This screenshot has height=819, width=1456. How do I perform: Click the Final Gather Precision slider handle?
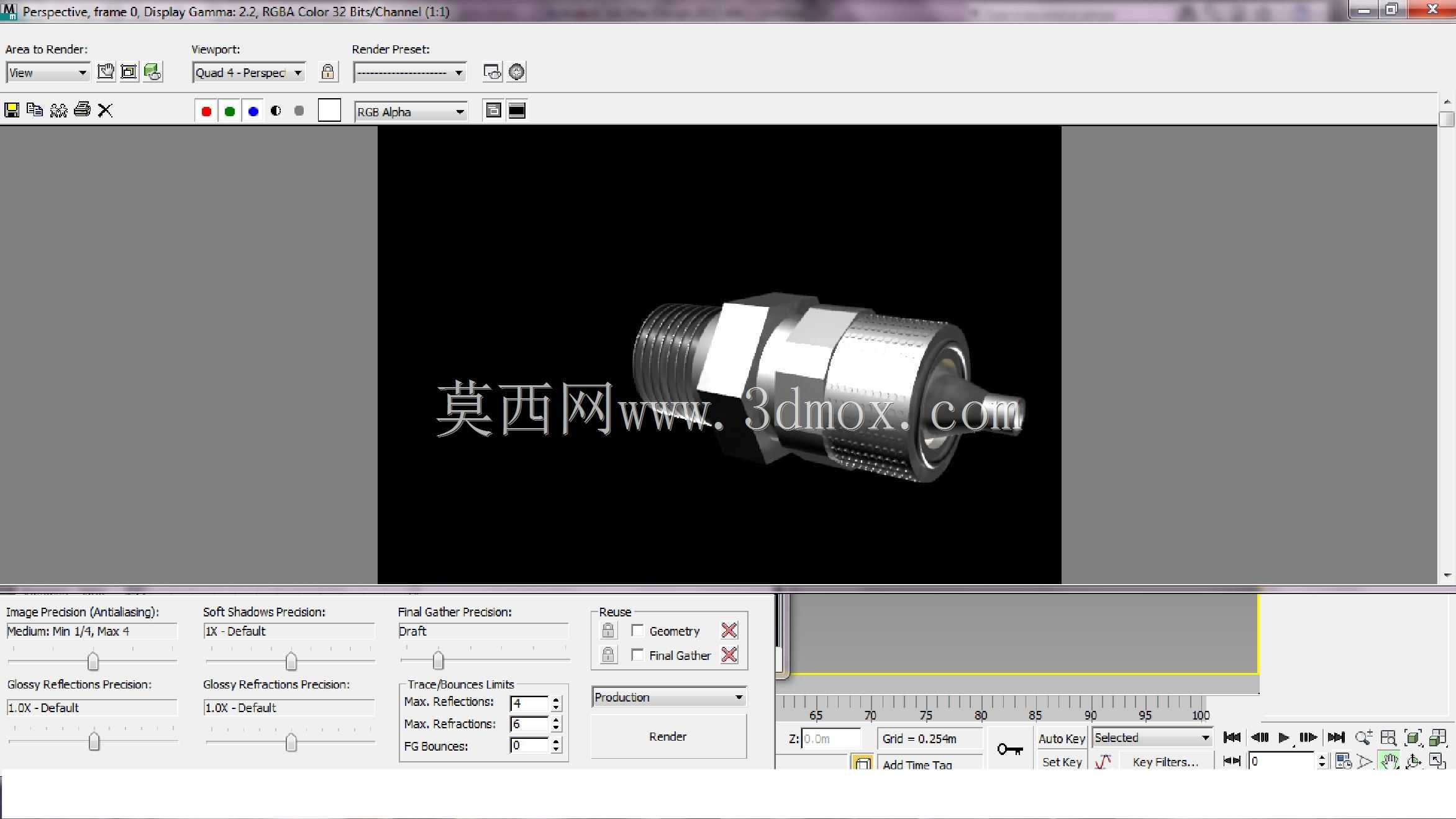coord(438,660)
